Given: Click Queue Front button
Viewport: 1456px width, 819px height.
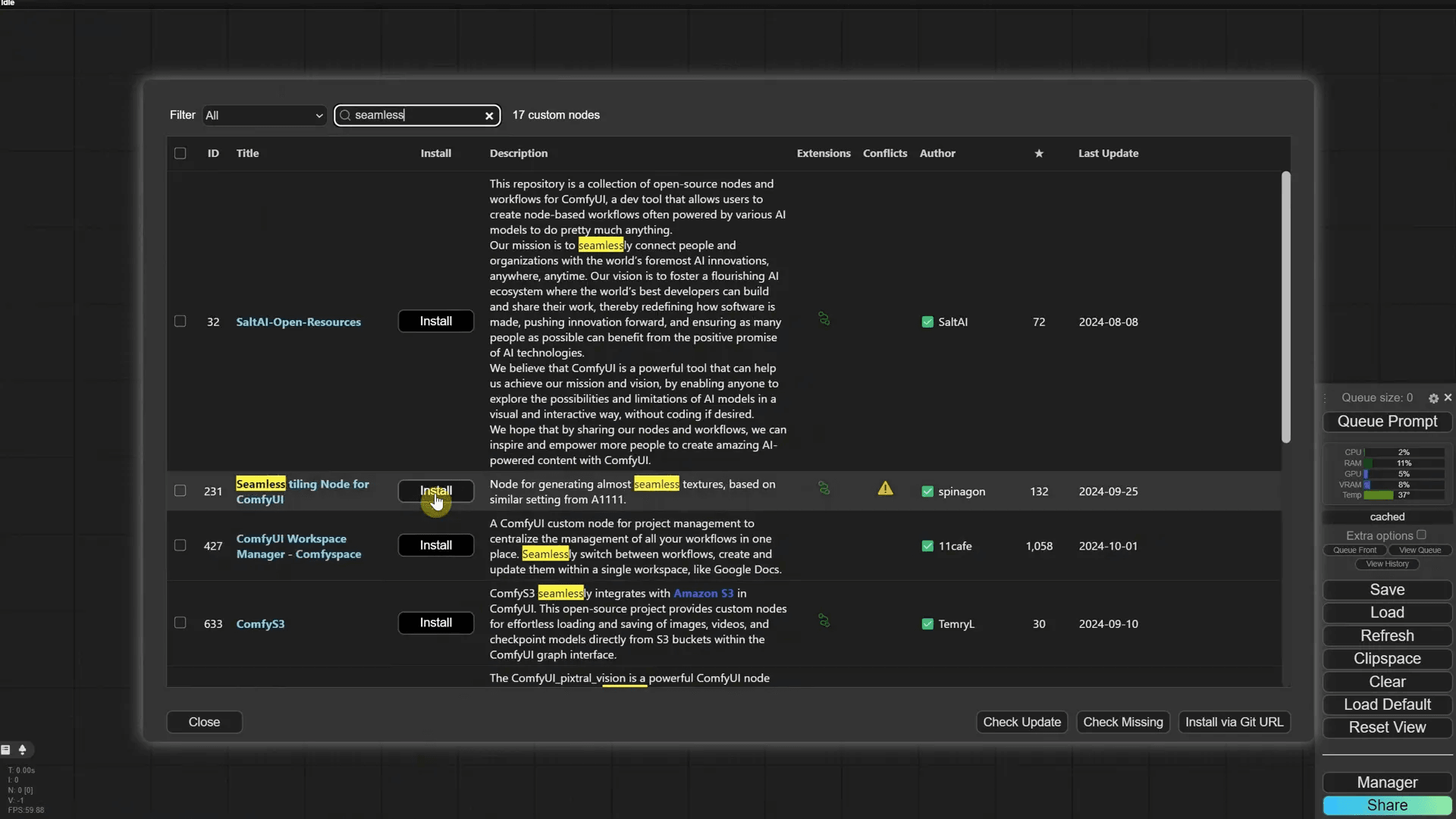Looking at the screenshot, I should coord(1354,551).
